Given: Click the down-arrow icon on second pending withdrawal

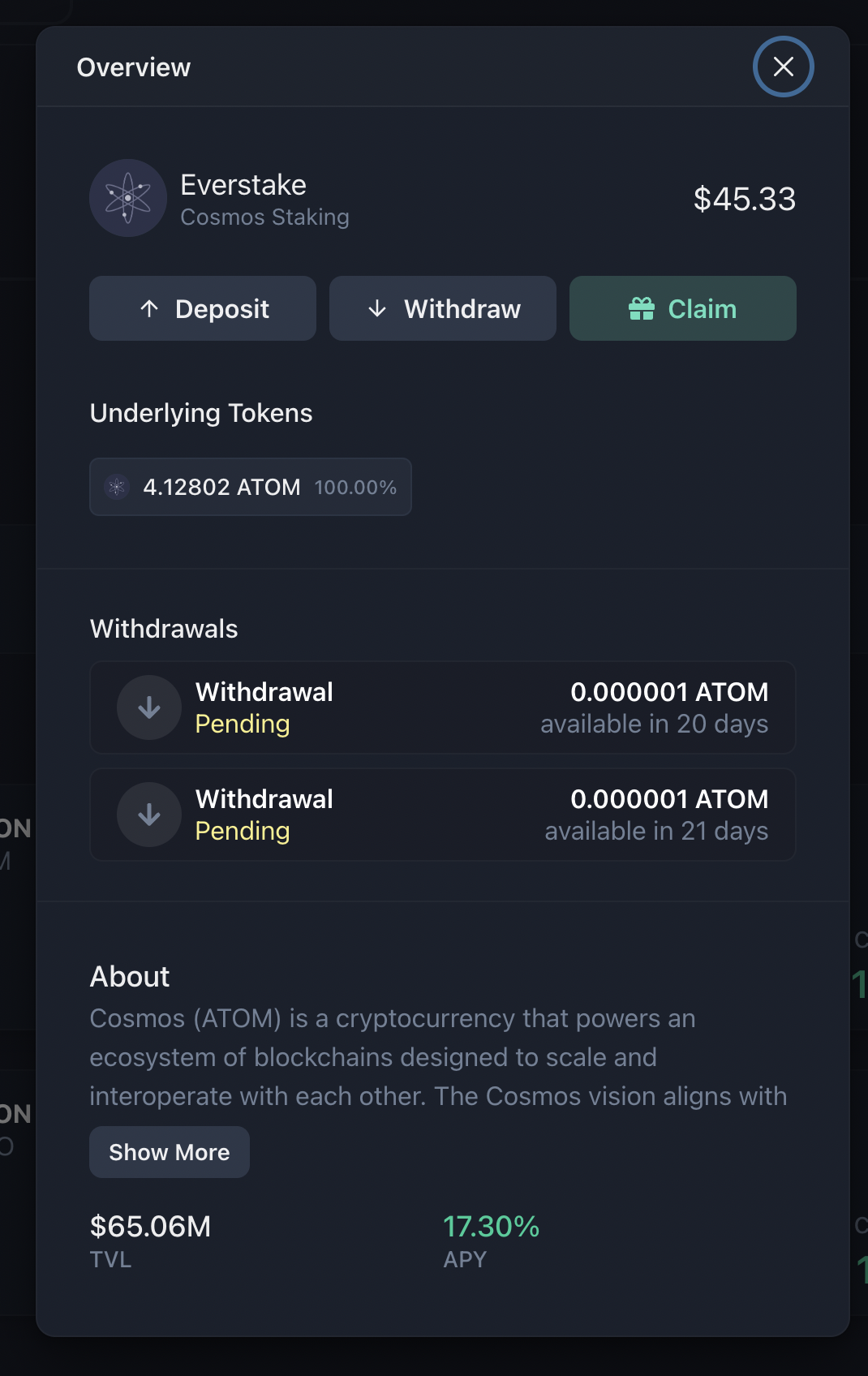Looking at the screenshot, I should (x=149, y=815).
